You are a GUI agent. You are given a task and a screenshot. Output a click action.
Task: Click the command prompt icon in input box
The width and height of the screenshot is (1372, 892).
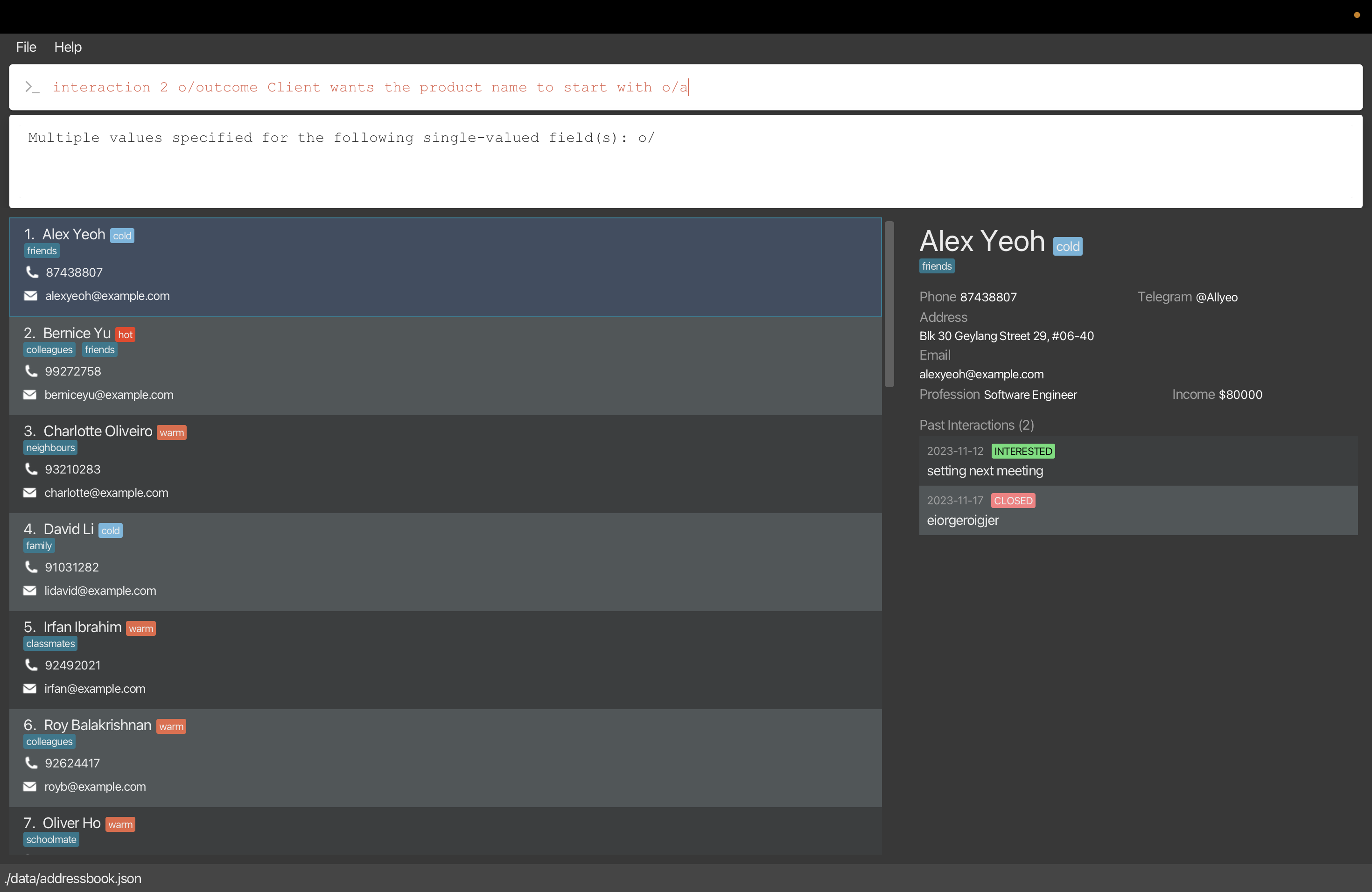(32, 87)
